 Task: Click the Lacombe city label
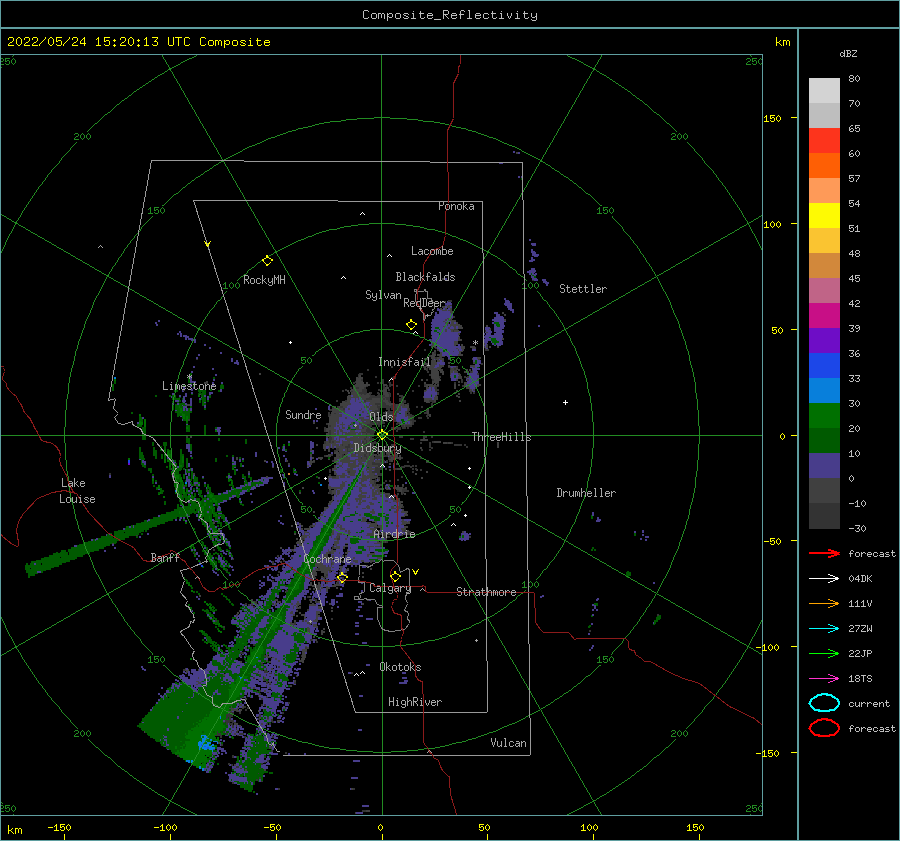[432, 251]
